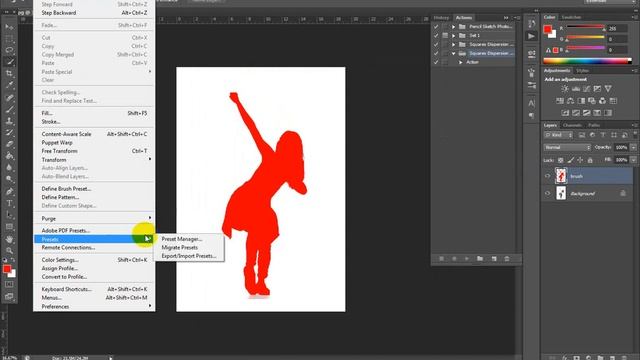Select the Lasso tool

(x=9, y=50)
